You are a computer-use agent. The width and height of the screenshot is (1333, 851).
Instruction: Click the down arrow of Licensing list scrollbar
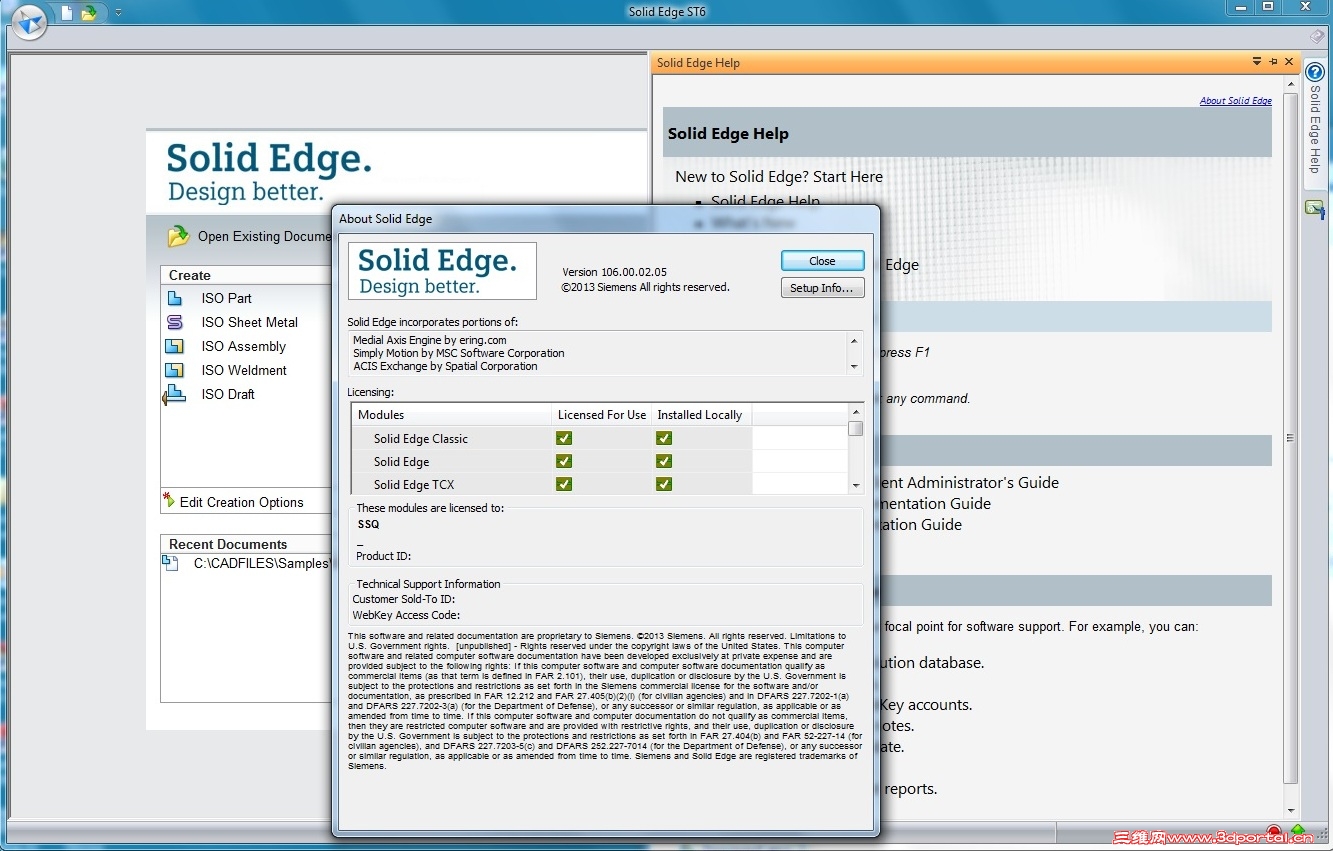coord(856,485)
